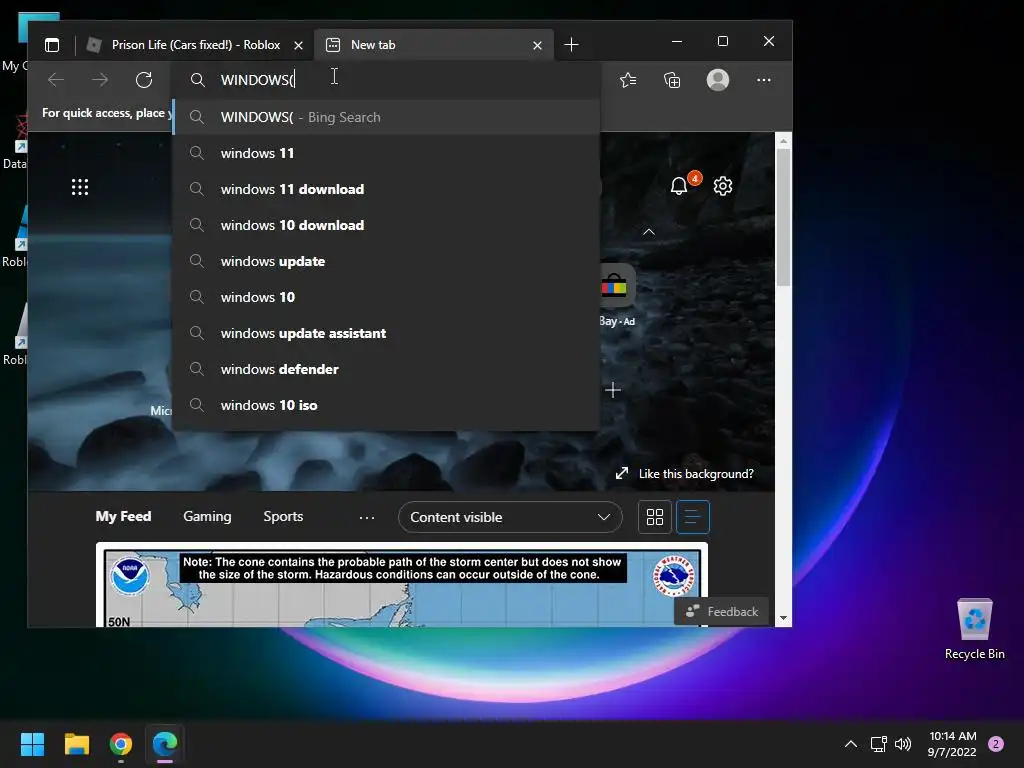1024x768 pixels.
Task: Select the WINDOWS( Bing Search suggestion
Action: pos(387,117)
